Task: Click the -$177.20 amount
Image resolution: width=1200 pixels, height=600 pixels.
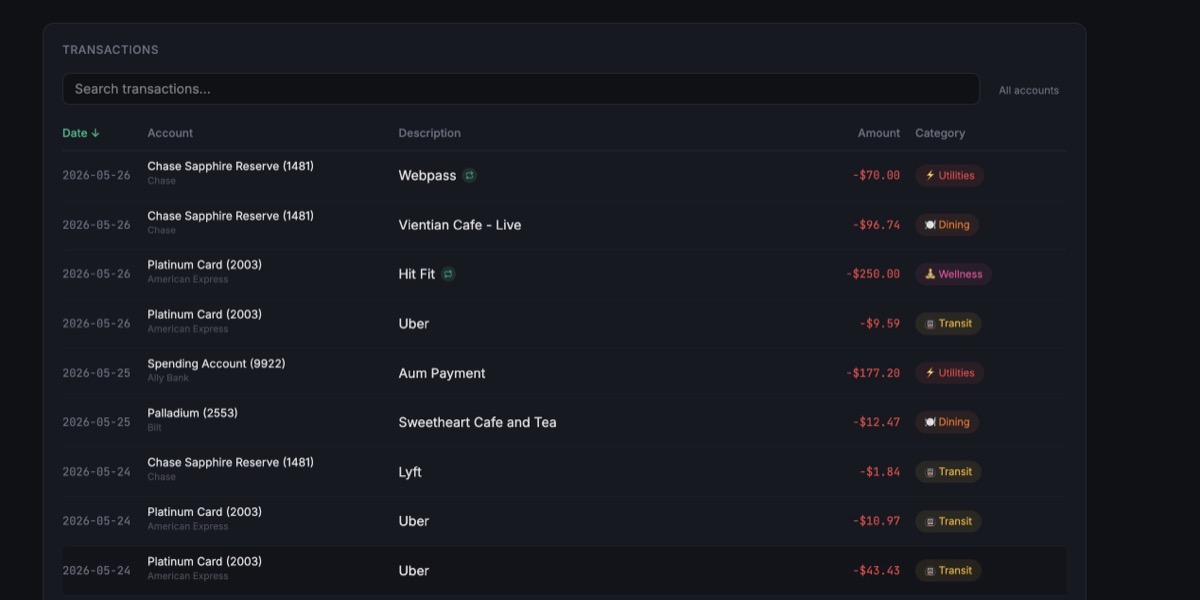Action: pyautogui.click(x=873, y=373)
